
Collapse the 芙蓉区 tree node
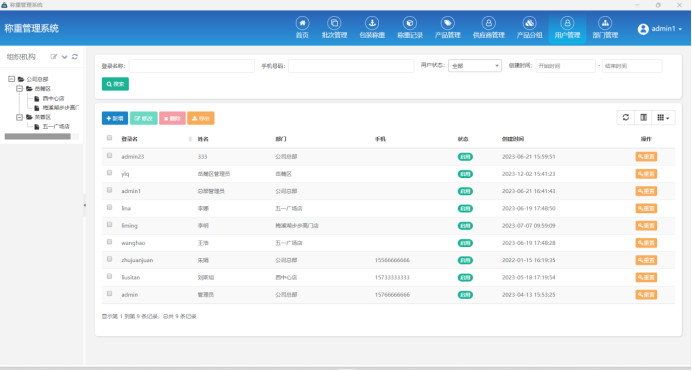pyautogui.click(x=19, y=117)
